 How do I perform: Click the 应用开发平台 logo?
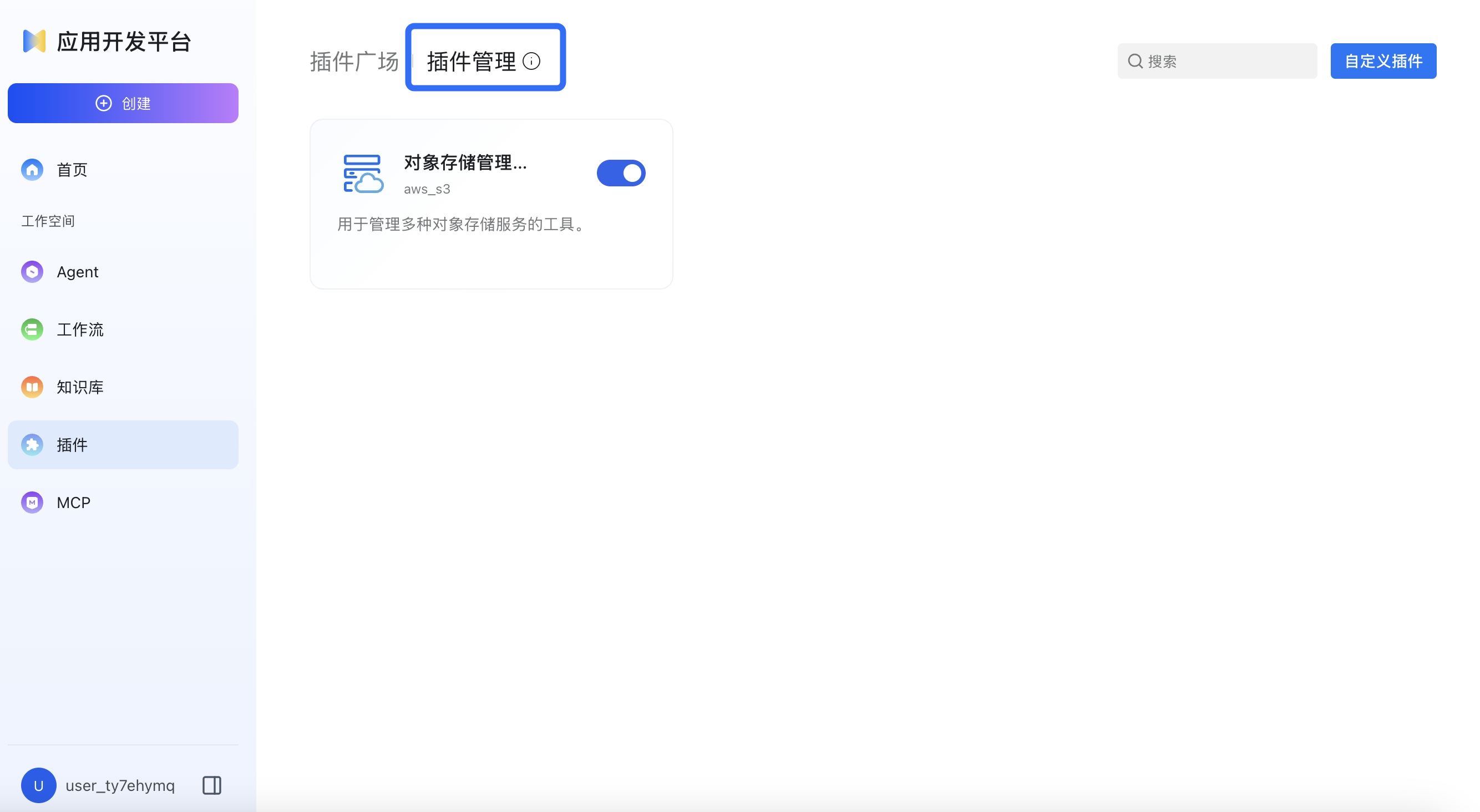[x=107, y=41]
